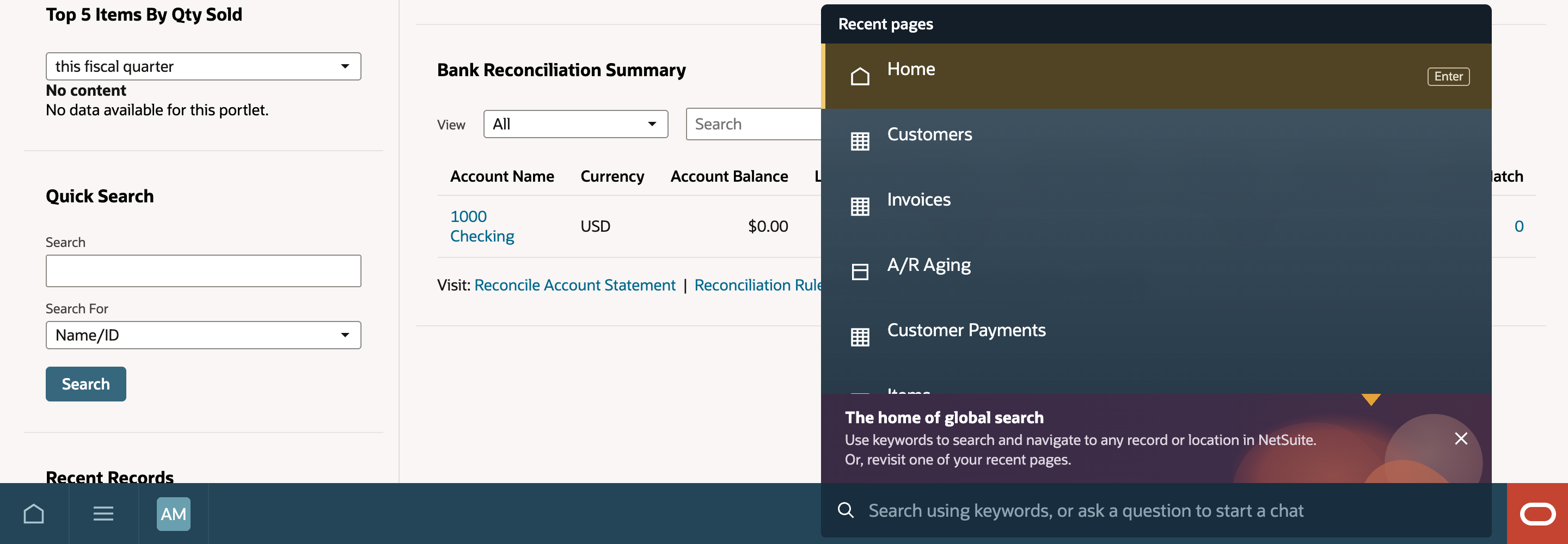
Task: Open the hamburger menu in bottom bar
Action: click(x=103, y=514)
